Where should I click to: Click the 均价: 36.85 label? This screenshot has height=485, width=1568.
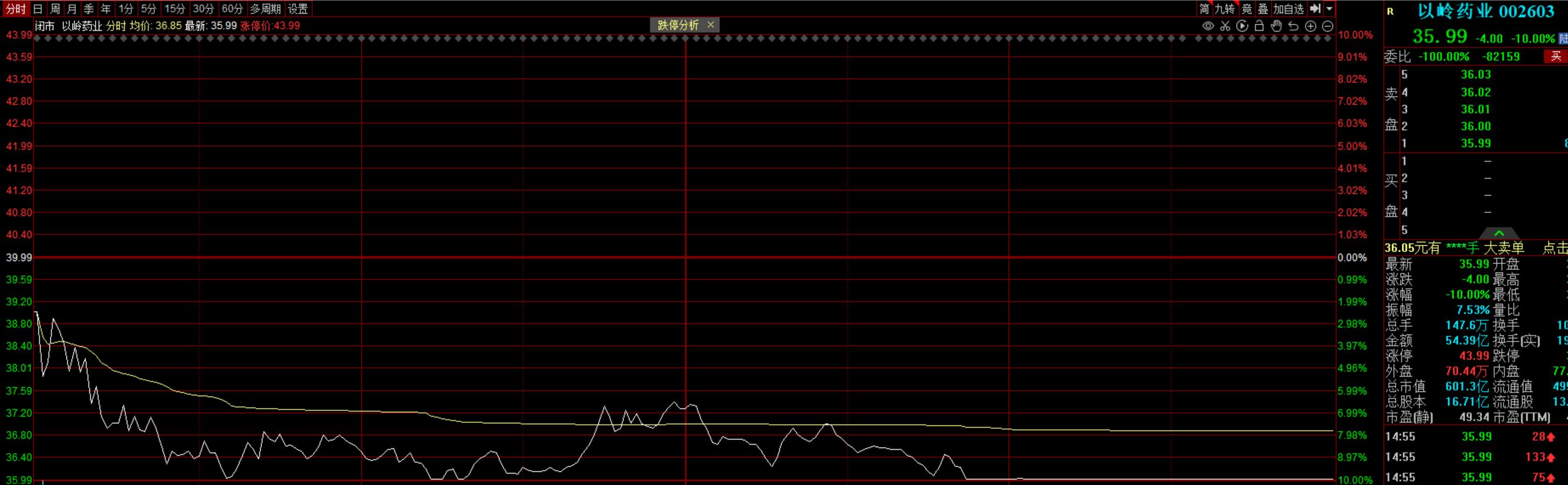[155, 25]
